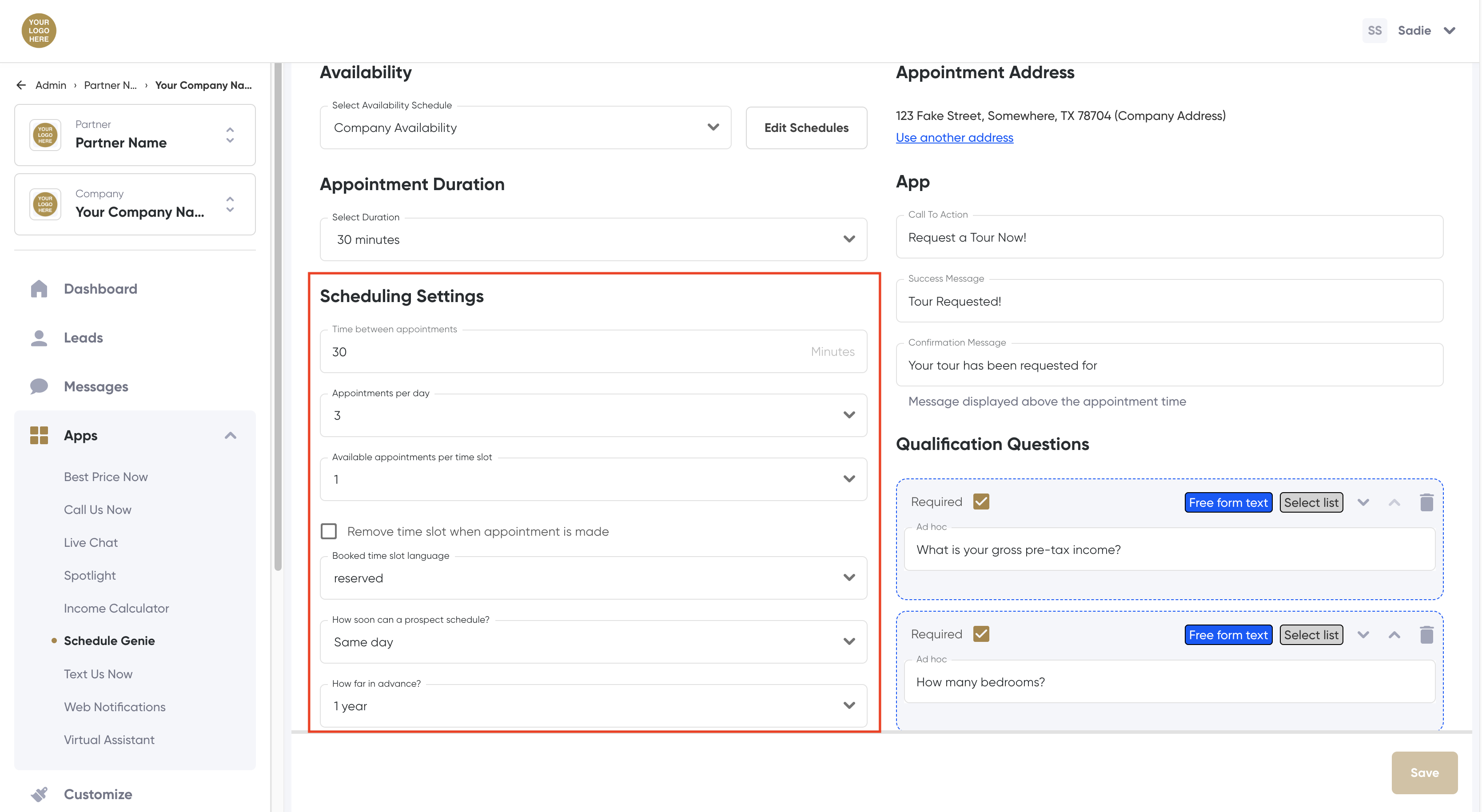Screen dimensions: 1482x812
Task: Click the Customize paintbrush icon
Action: (39, 794)
